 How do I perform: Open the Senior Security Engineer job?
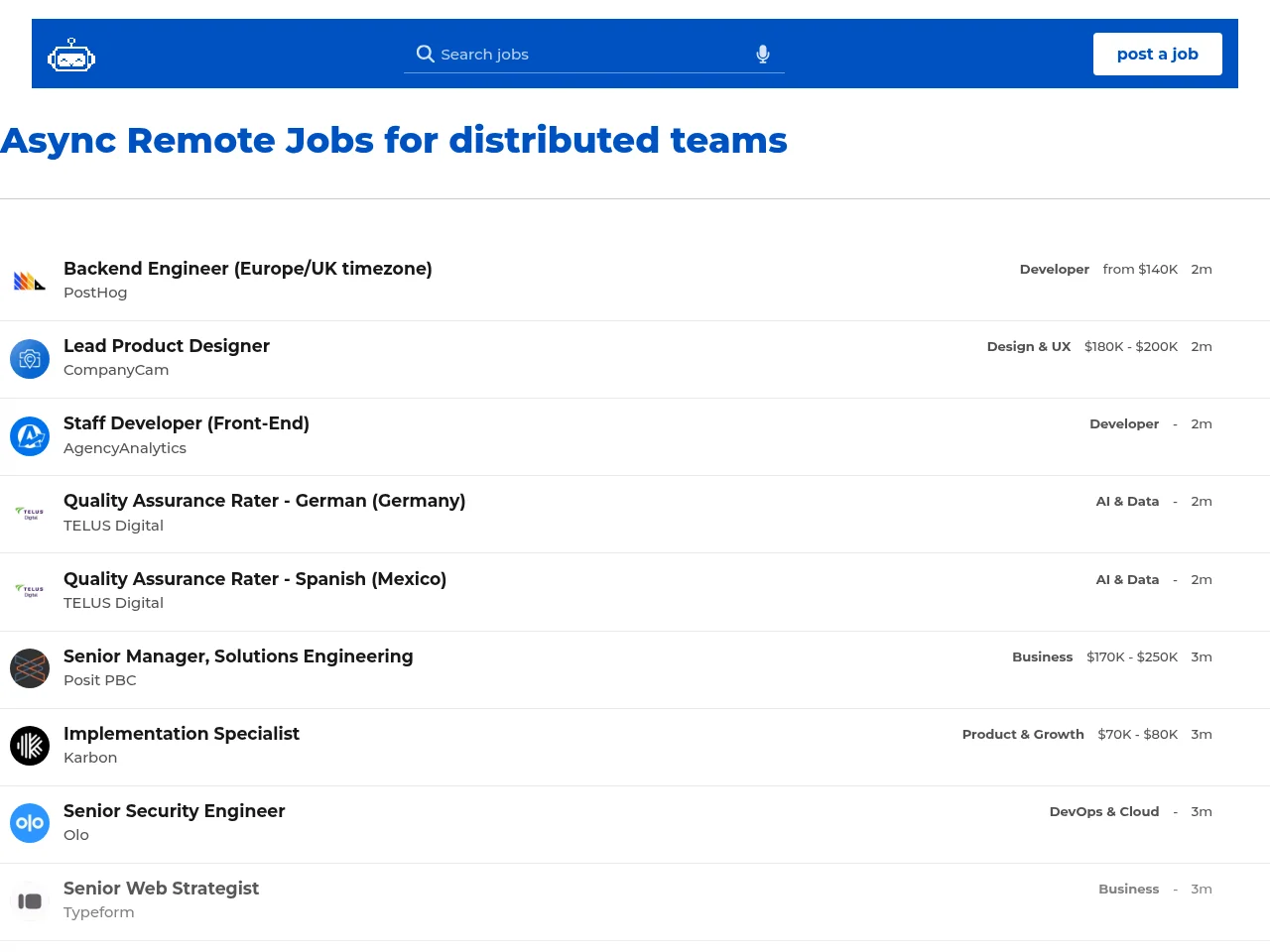pos(175,811)
